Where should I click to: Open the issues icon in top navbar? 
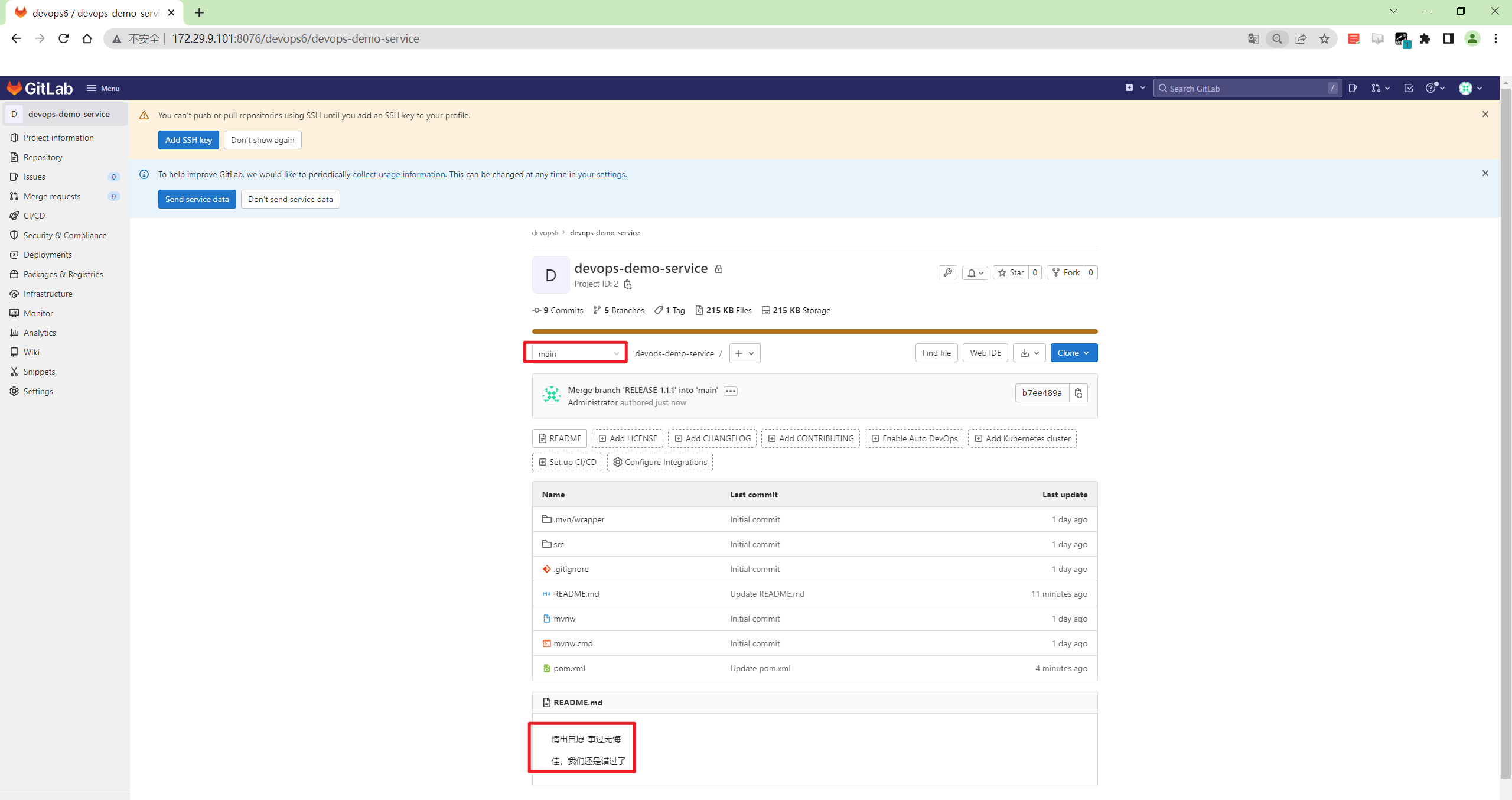[x=1353, y=88]
